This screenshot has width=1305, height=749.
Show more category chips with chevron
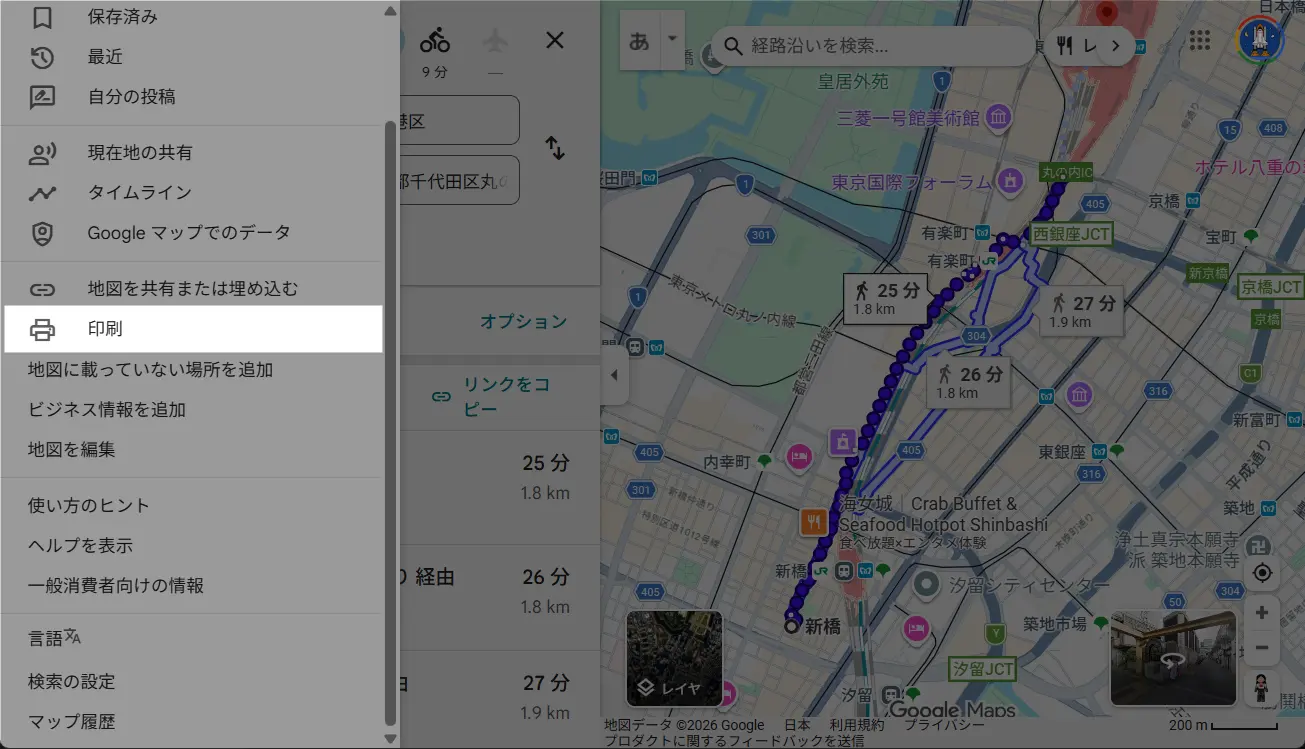[1115, 46]
